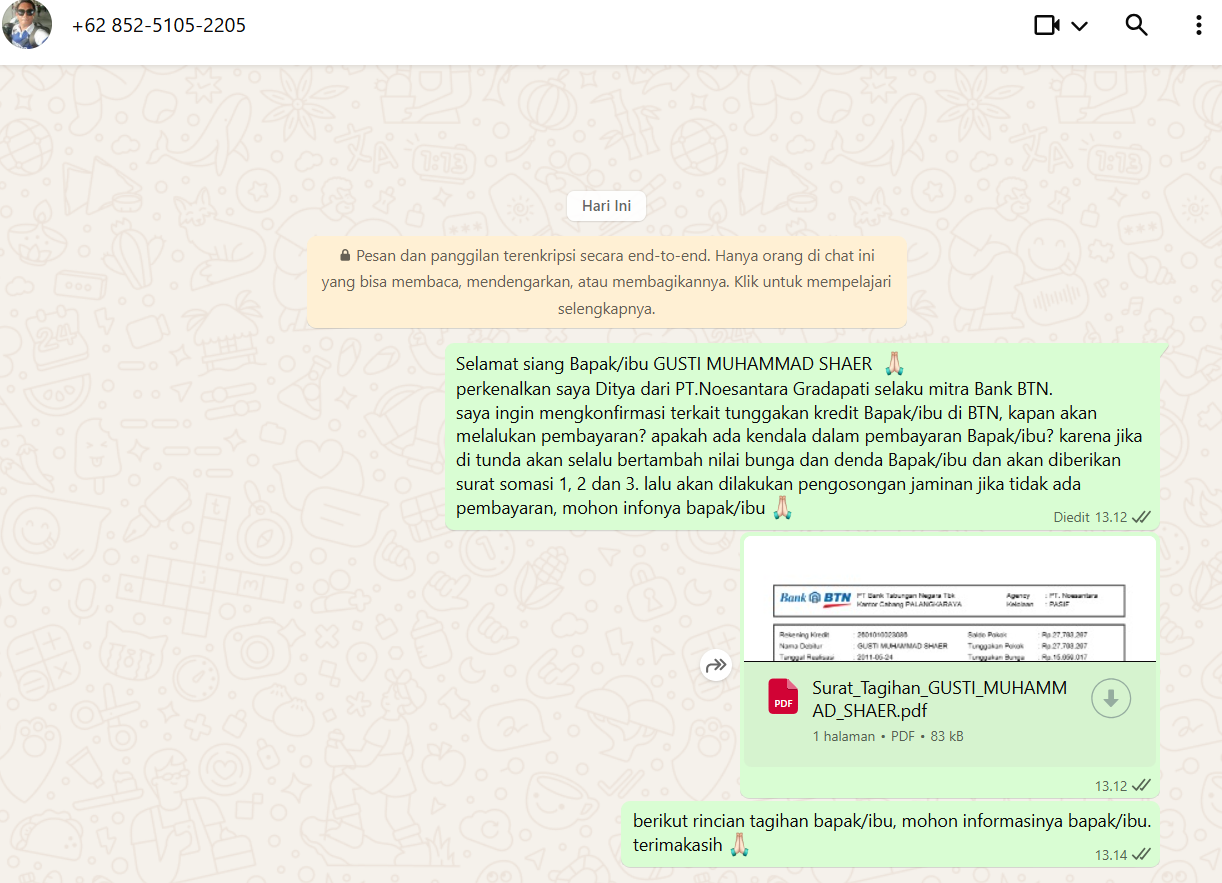Open the end-to-end encryption notice
Image resolution: width=1222 pixels, height=883 pixels.
tap(606, 282)
